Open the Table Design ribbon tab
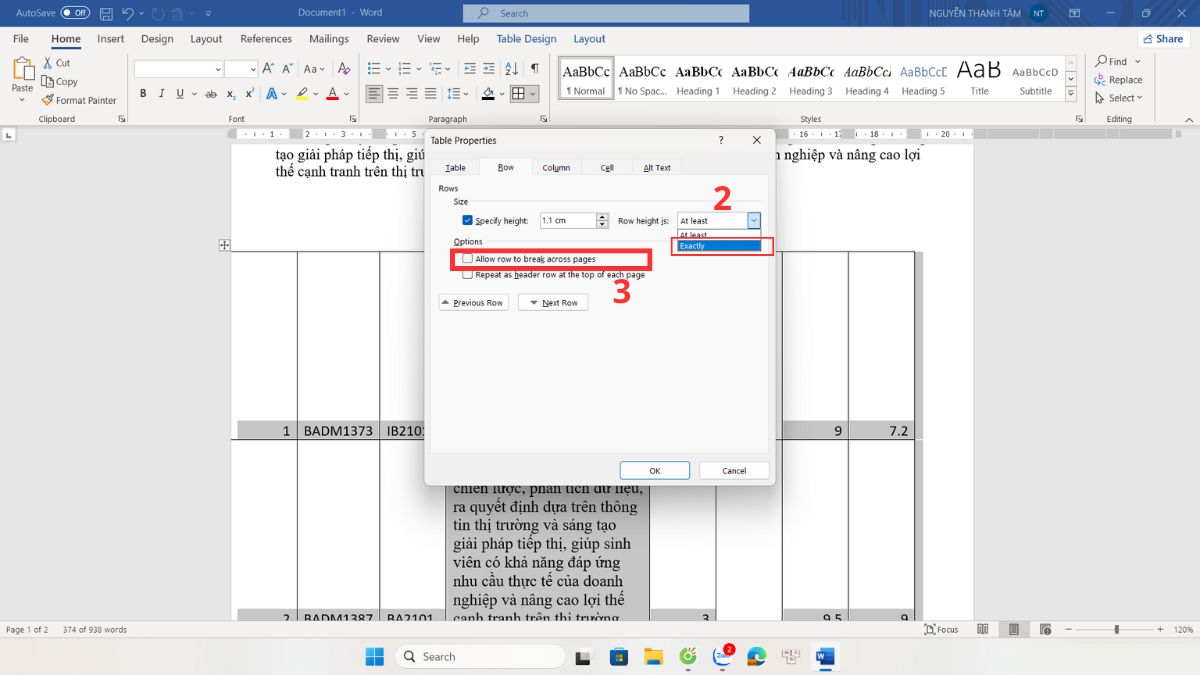The height and width of the screenshot is (675, 1200). click(526, 39)
